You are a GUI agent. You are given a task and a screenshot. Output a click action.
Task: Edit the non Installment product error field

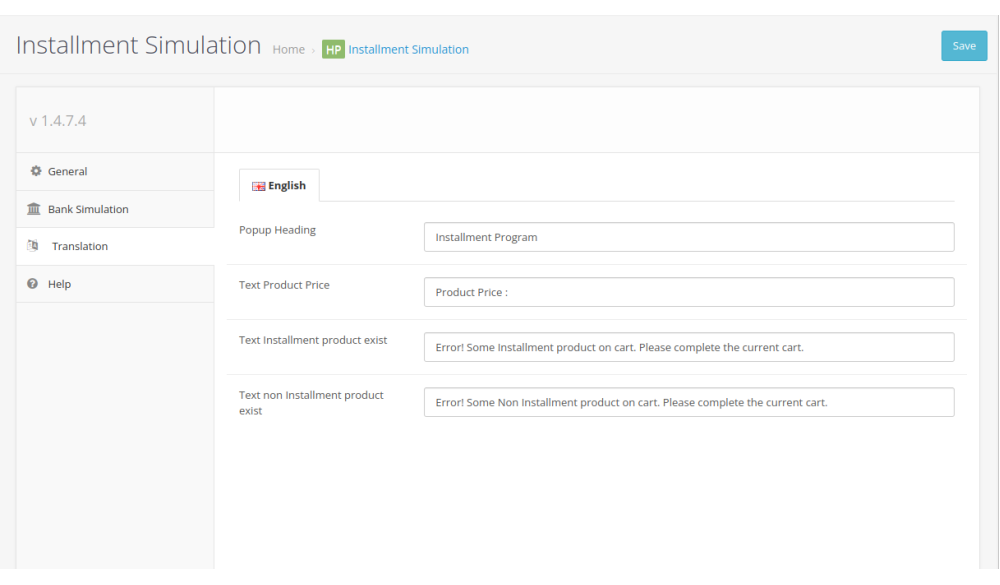688,402
